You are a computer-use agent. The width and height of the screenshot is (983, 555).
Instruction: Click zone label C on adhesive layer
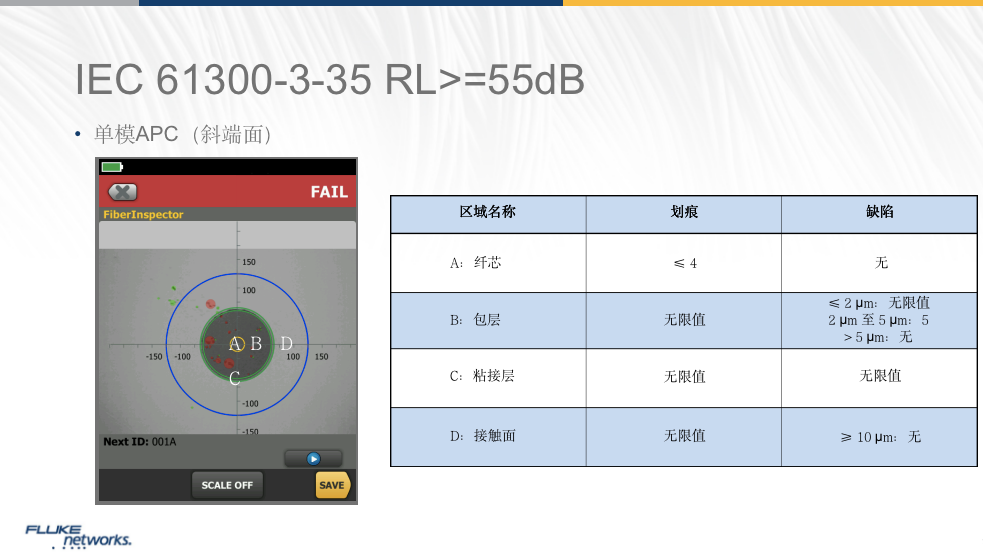click(235, 379)
